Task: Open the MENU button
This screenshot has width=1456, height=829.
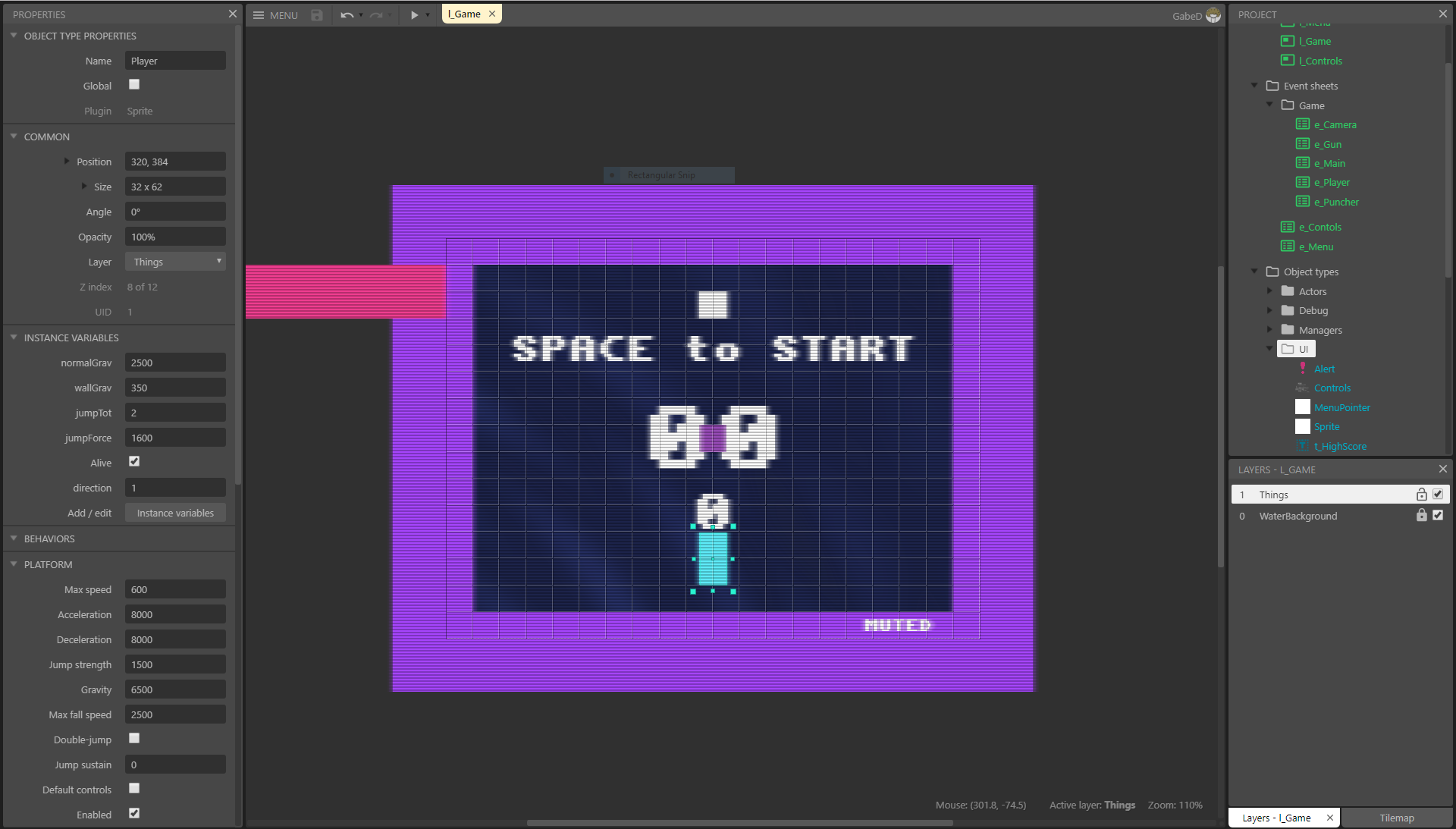Action: point(275,15)
